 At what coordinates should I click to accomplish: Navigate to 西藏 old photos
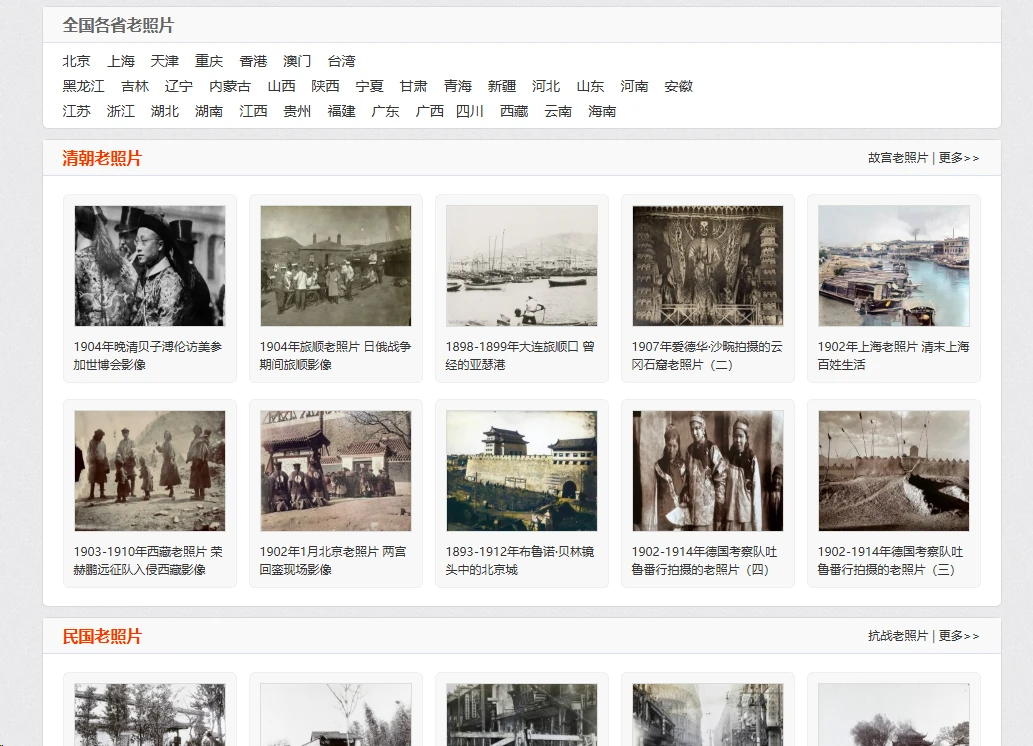(514, 111)
